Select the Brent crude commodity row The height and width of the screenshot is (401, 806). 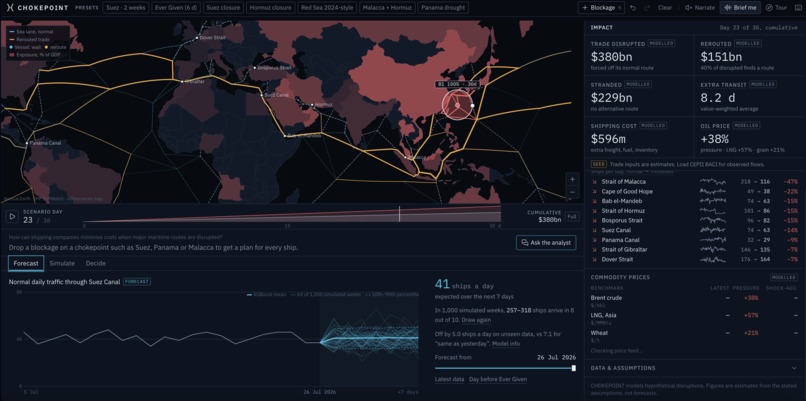click(x=694, y=300)
